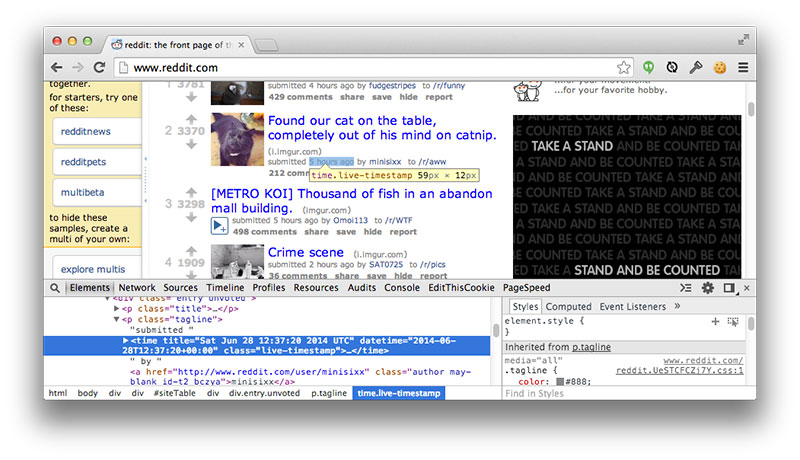The width and height of the screenshot is (800, 460).
Task: Expand the METRO KOI media play button
Action: coord(219,225)
